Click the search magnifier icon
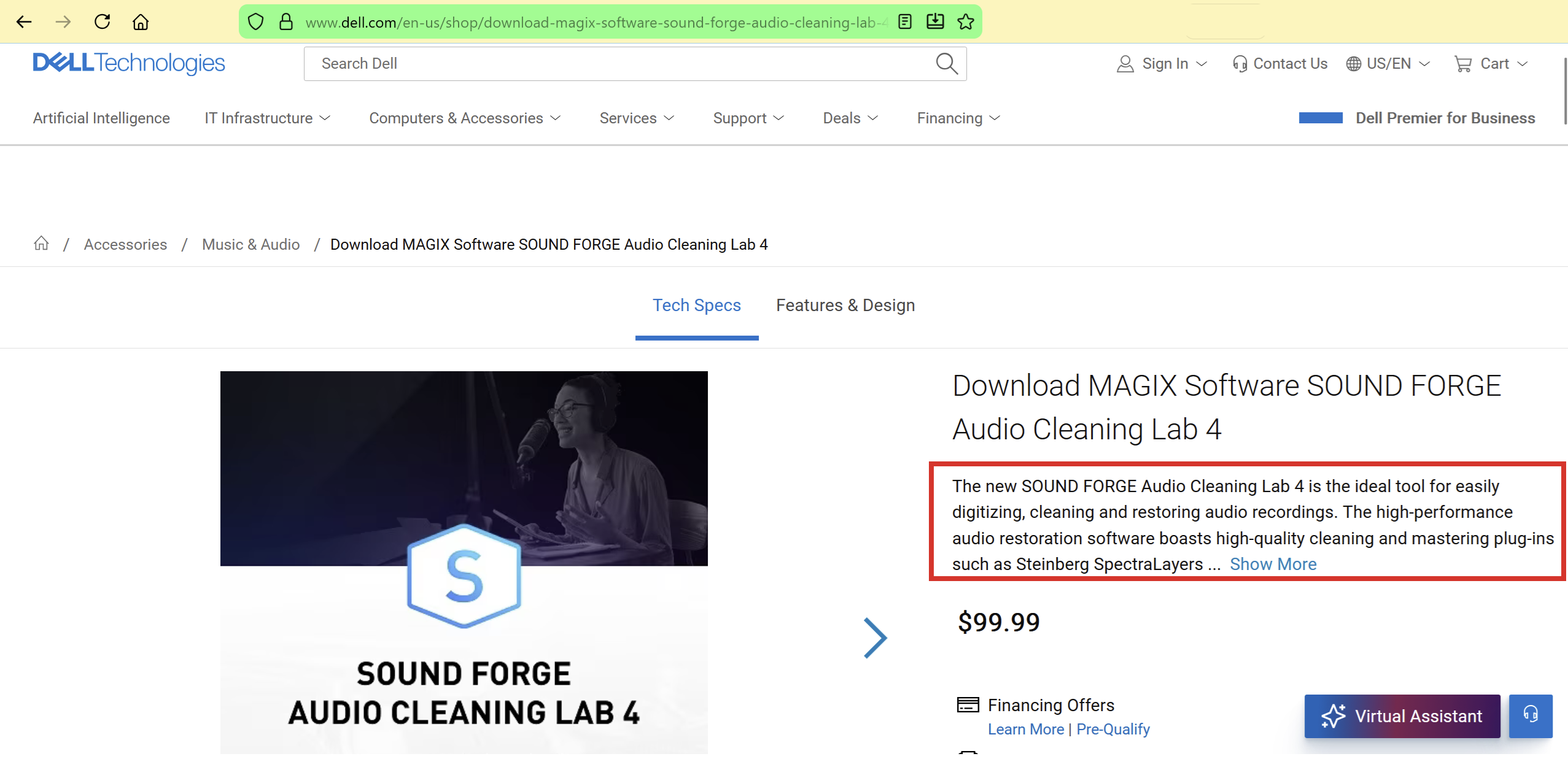 click(x=946, y=63)
